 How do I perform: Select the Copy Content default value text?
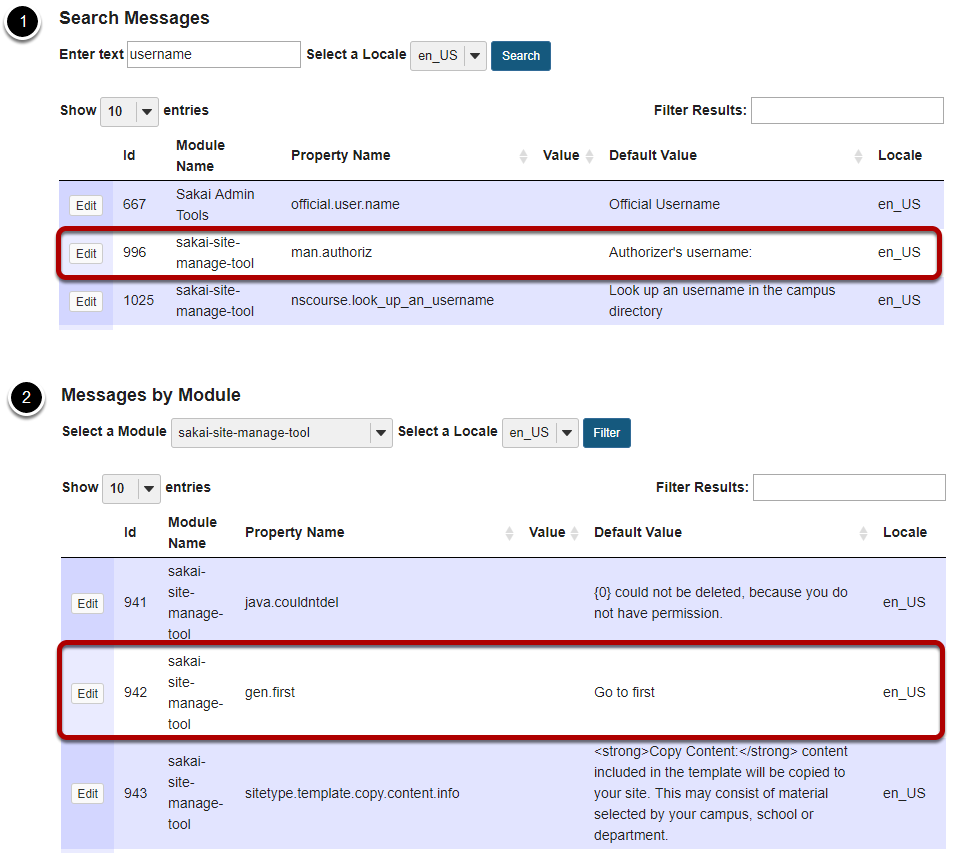click(x=721, y=793)
